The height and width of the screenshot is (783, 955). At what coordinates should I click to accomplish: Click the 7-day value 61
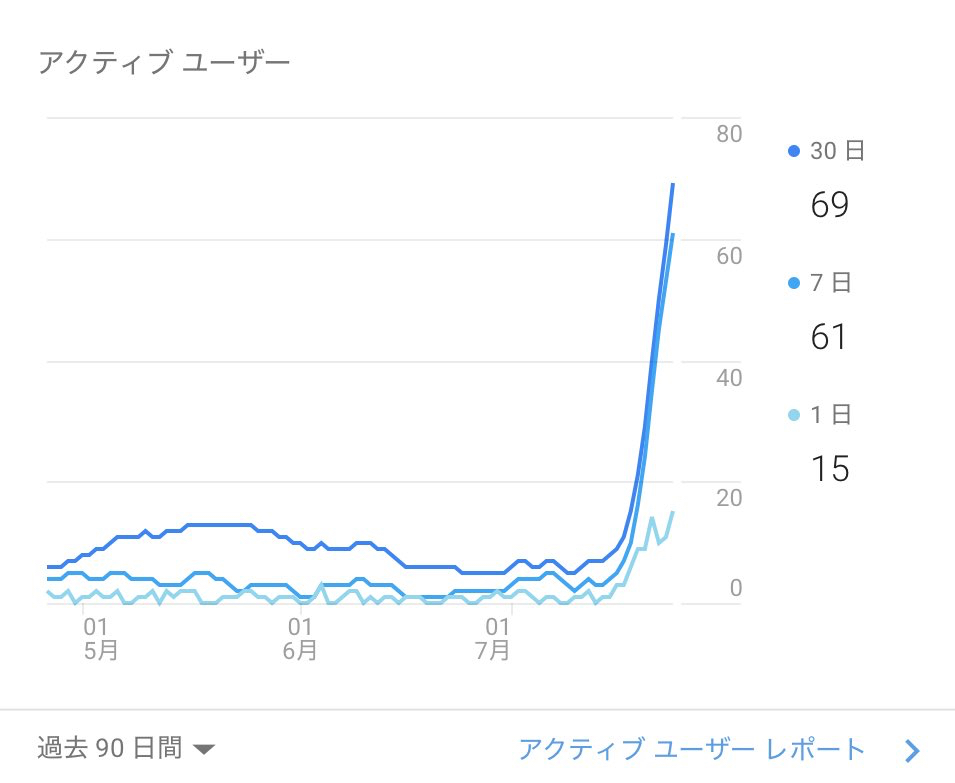point(829,337)
